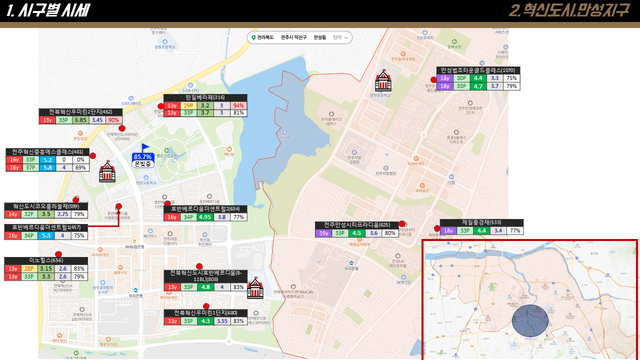Click the 전북혁신우미린2단지(462) label header
Image resolution: width=640 pixels, height=360 pixels.
(81, 112)
